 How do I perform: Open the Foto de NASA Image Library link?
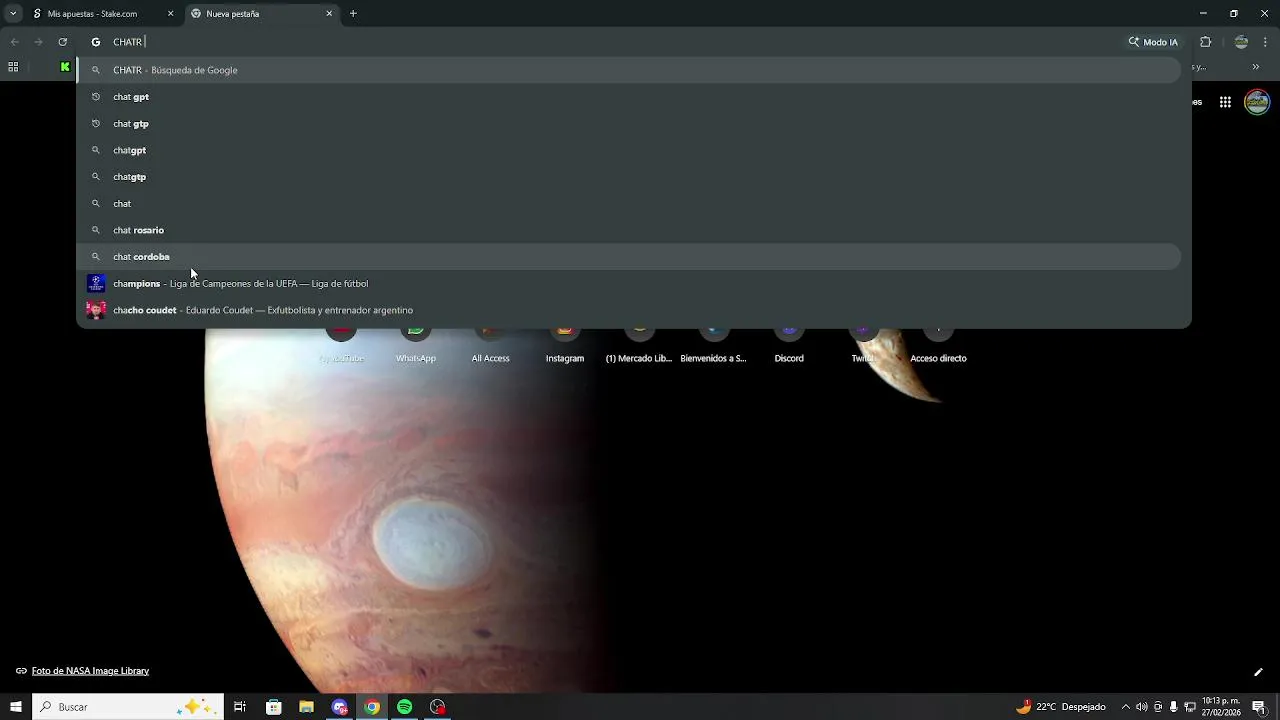[x=90, y=671]
